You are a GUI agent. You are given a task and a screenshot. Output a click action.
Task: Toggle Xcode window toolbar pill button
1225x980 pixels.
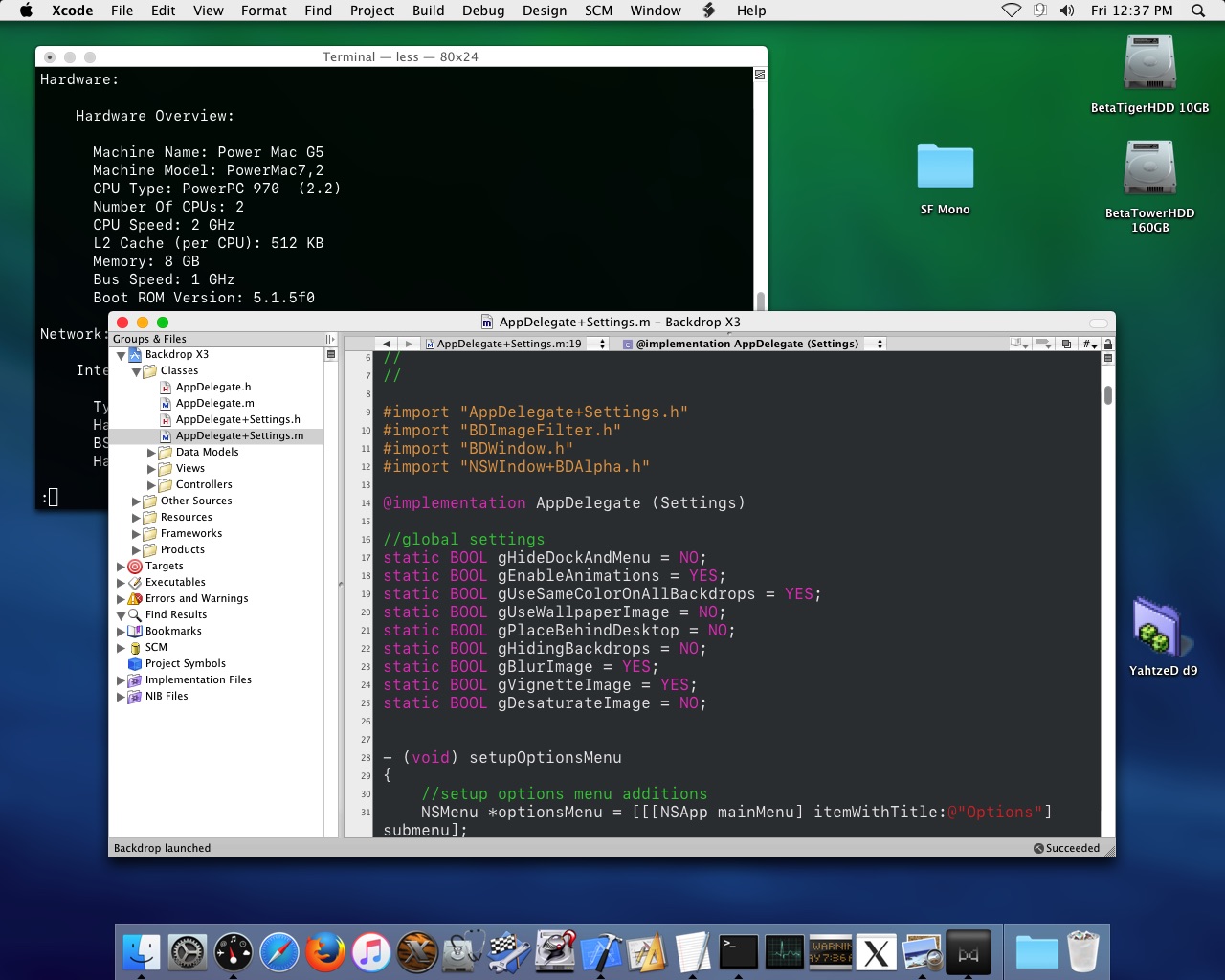coord(1099,323)
